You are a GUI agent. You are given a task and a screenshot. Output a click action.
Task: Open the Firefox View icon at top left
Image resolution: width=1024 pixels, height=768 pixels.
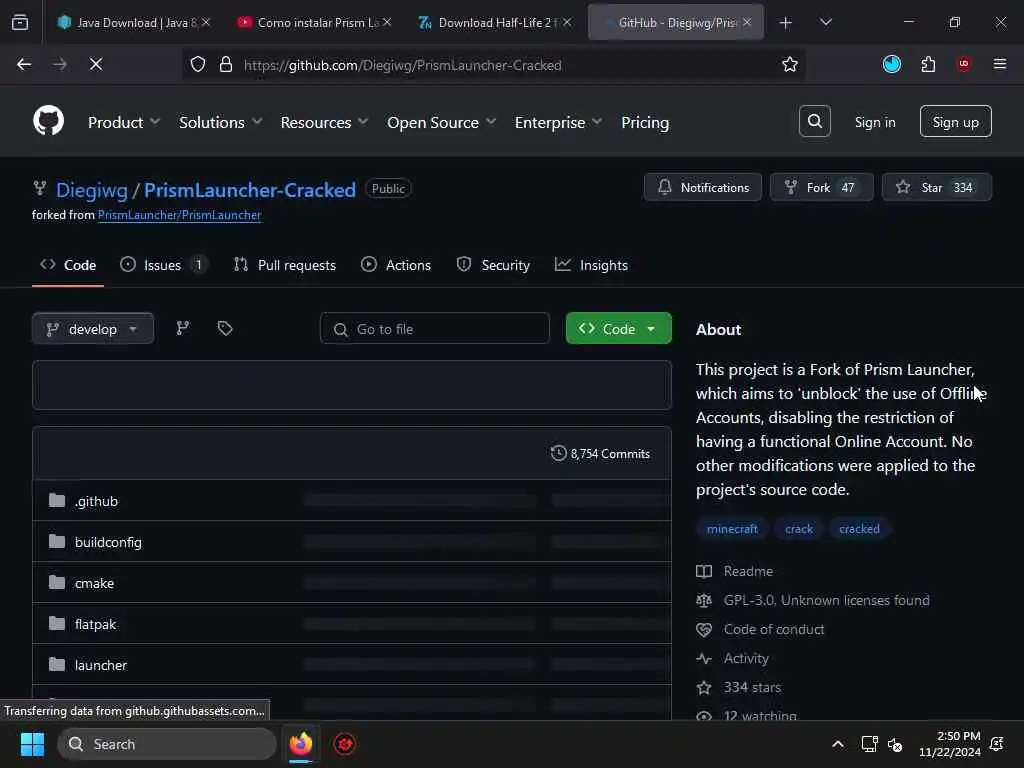(x=20, y=22)
